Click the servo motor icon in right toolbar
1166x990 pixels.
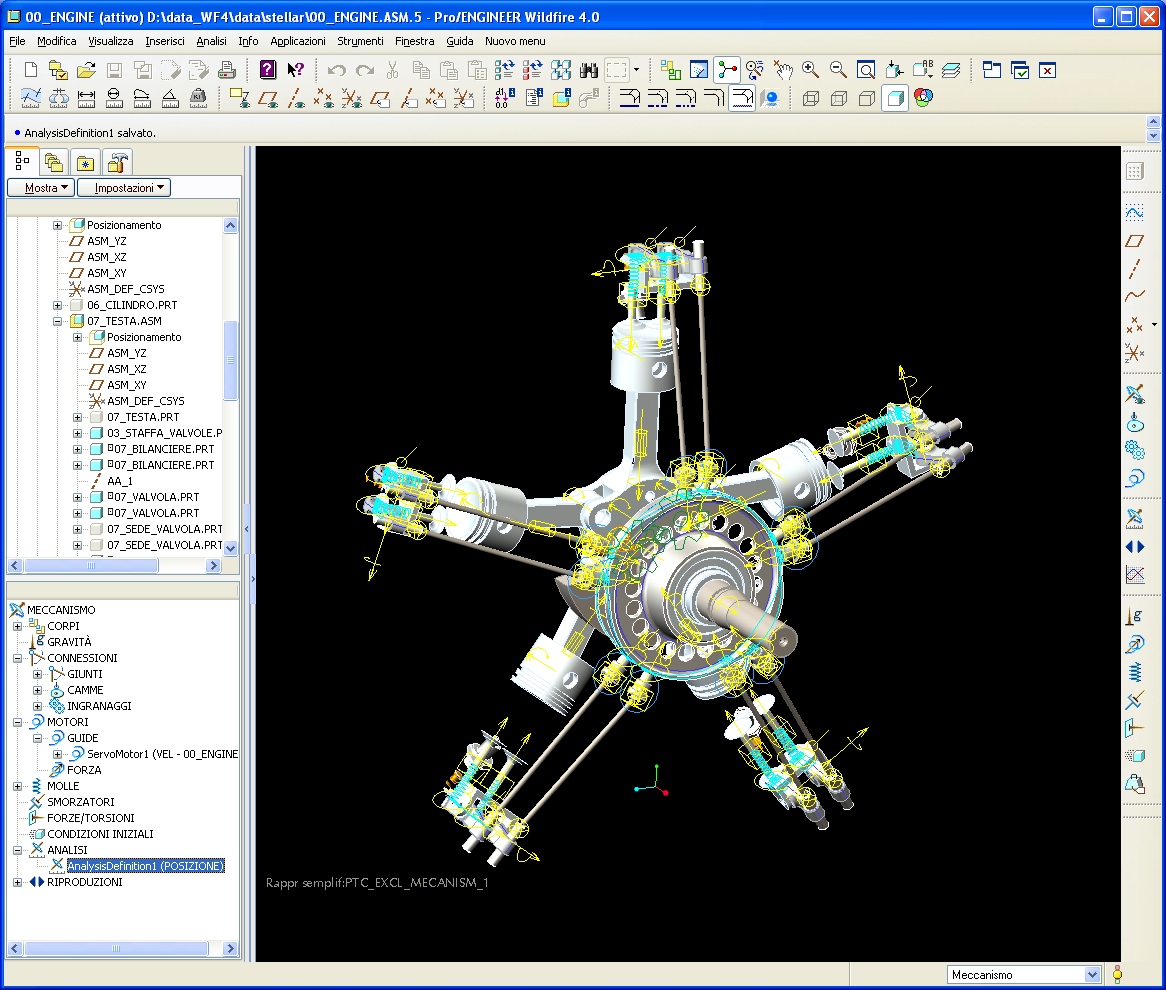click(x=1135, y=478)
